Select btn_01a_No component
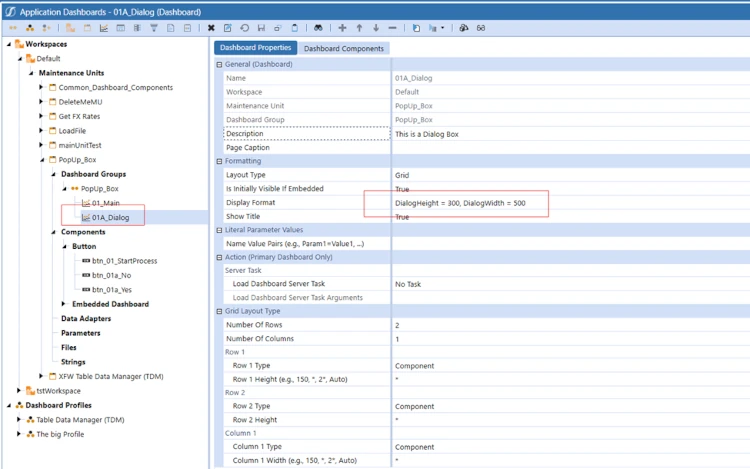 (x=111, y=275)
